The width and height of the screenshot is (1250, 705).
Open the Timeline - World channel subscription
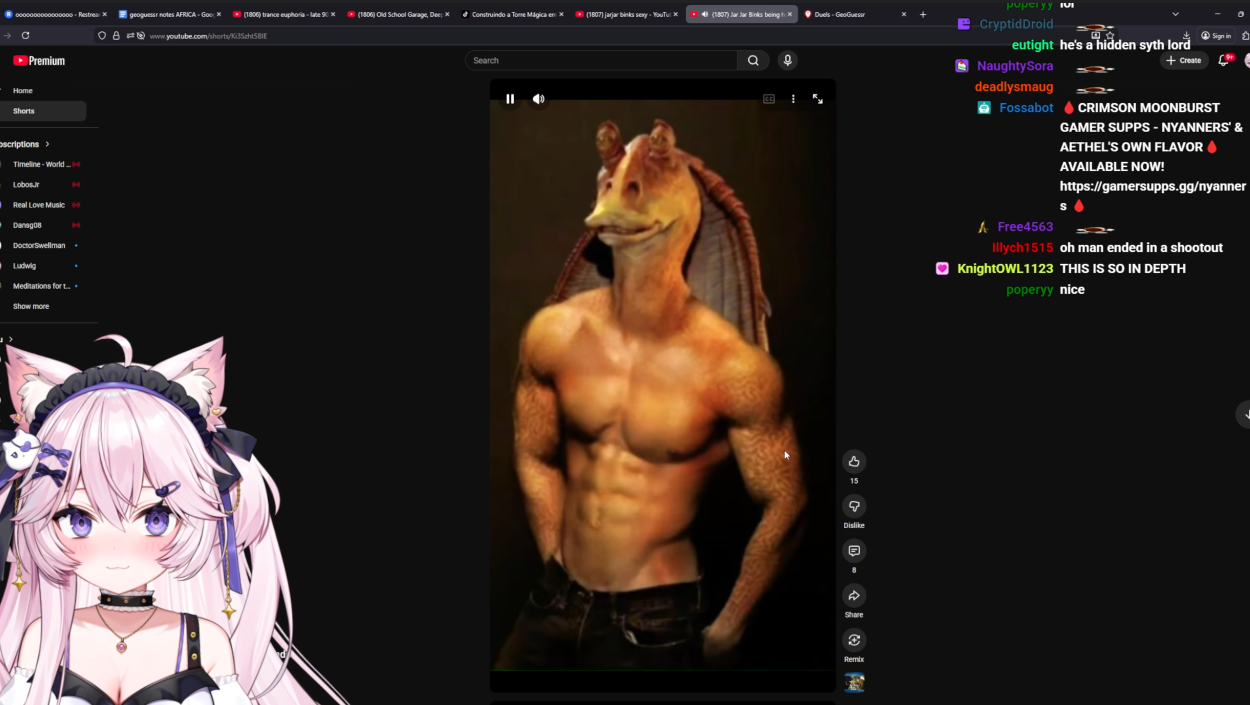(x=43, y=164)
